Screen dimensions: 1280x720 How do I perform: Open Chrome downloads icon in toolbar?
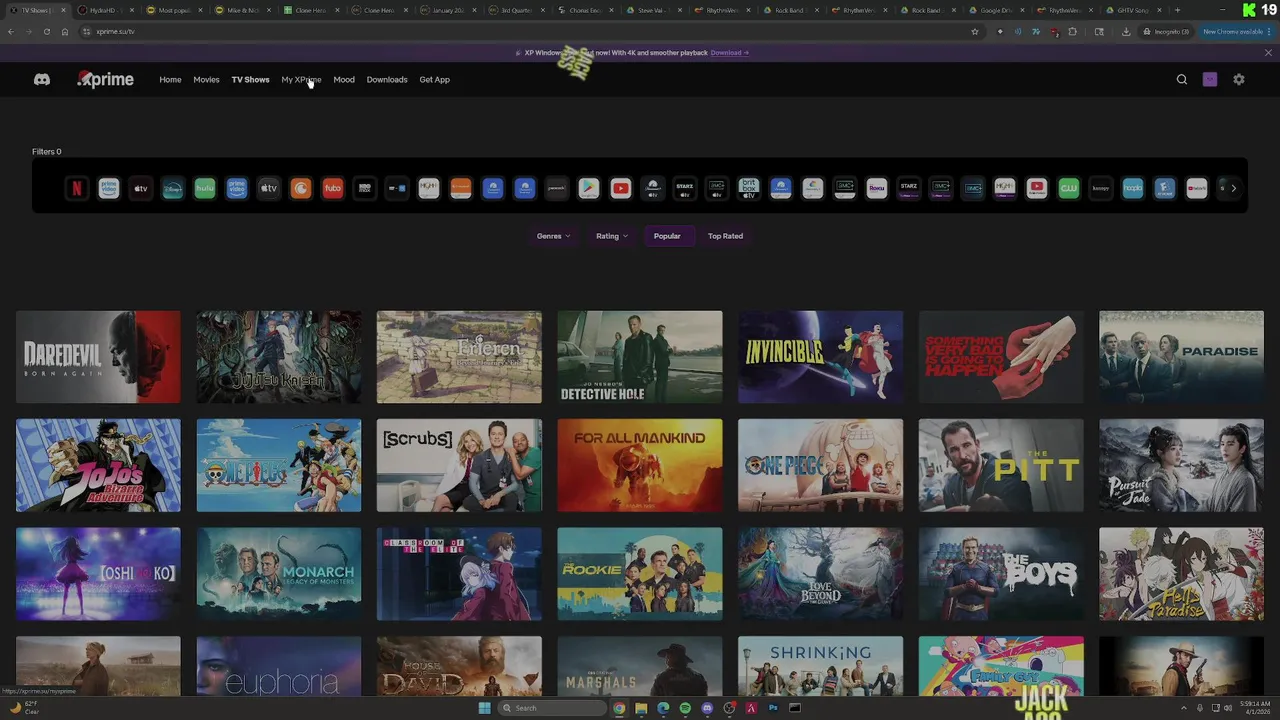coord(1126,31)
